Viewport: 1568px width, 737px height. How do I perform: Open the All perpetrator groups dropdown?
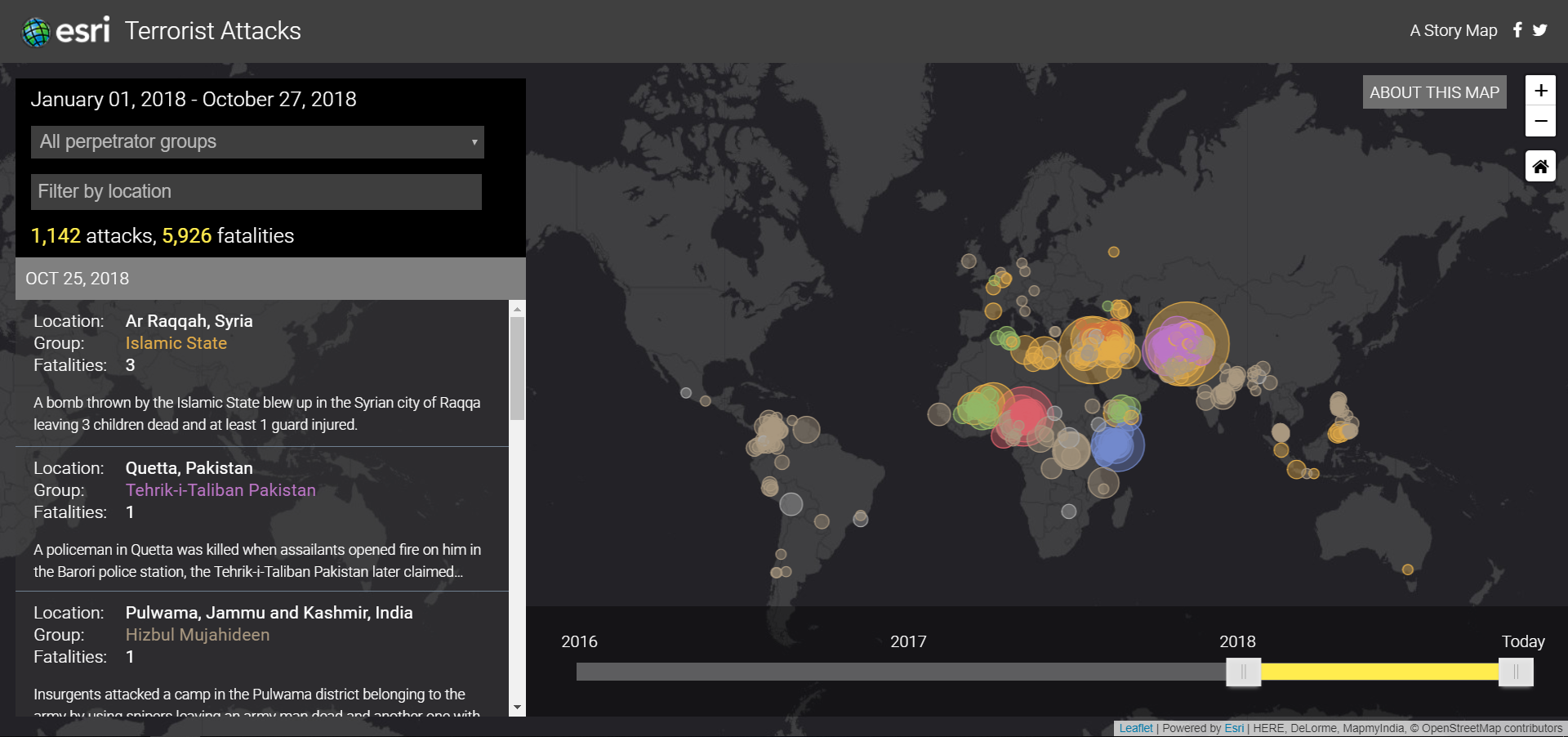click(257, 142)
